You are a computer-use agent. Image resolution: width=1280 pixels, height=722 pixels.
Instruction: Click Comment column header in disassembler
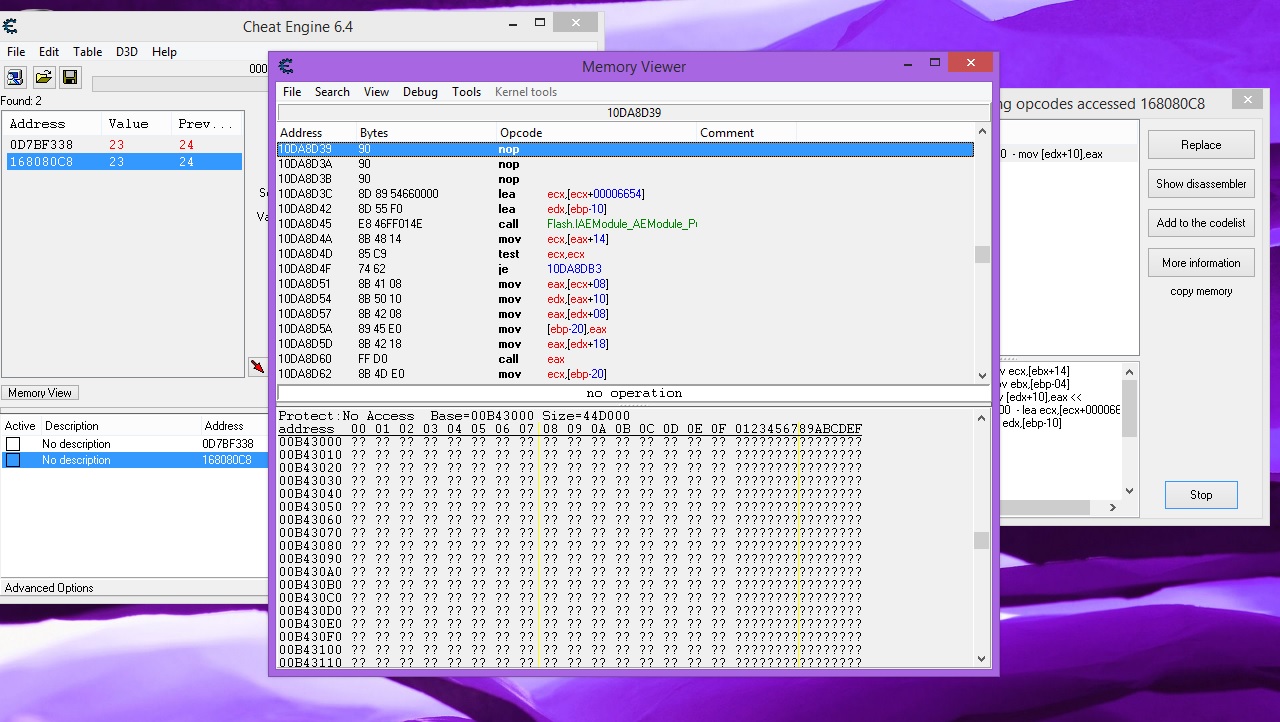pos(746,133)
